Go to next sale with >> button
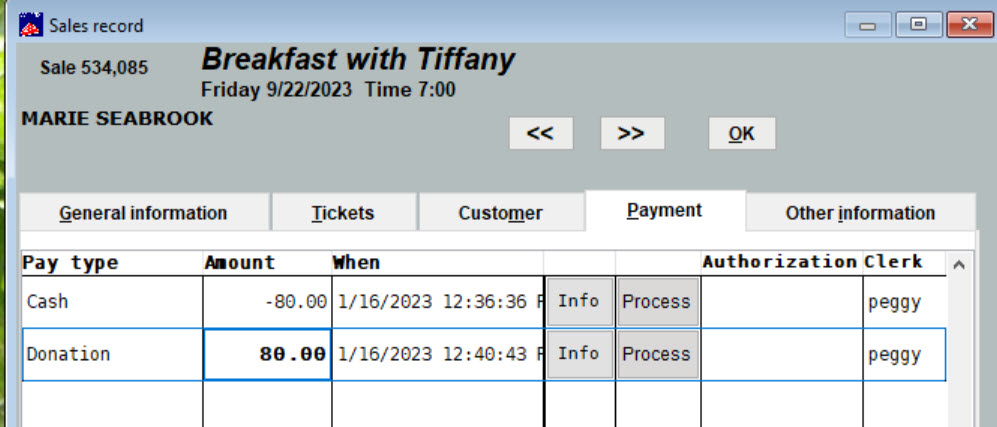Image resolution: width=997 pixels, height=427 pixels. (x=632, y=133)
